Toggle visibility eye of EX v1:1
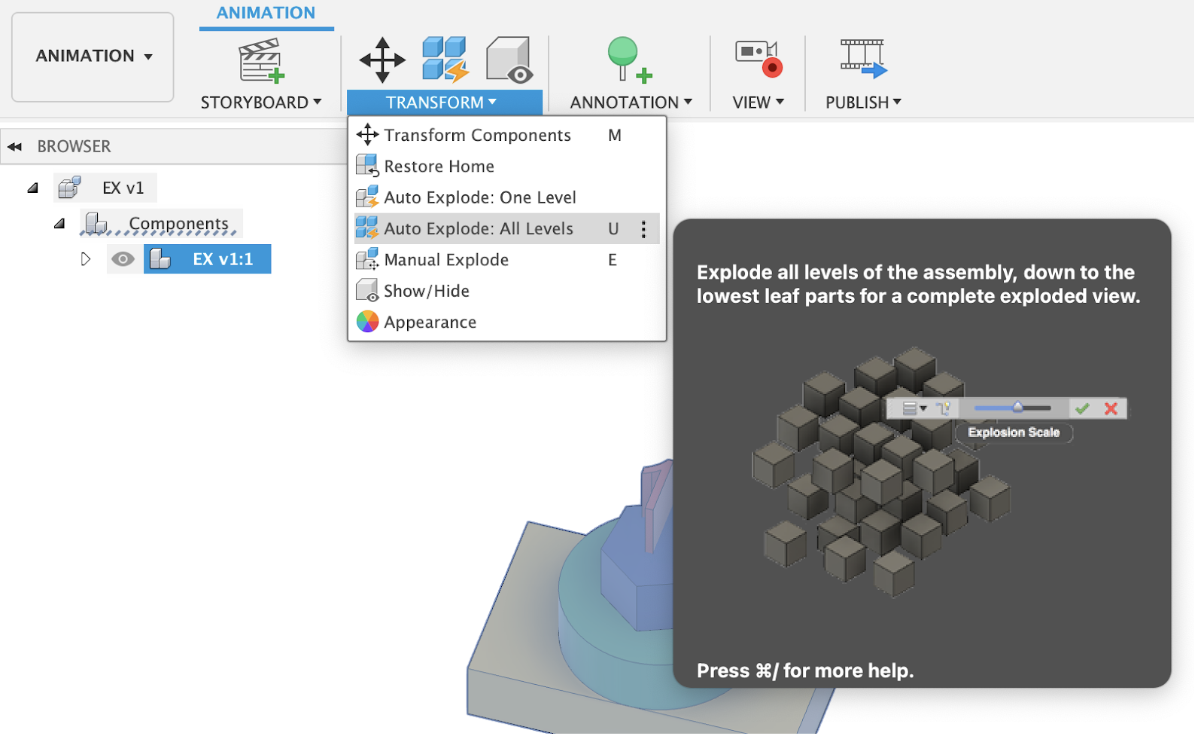1194x734 pixels. click(x=122, y=259)
